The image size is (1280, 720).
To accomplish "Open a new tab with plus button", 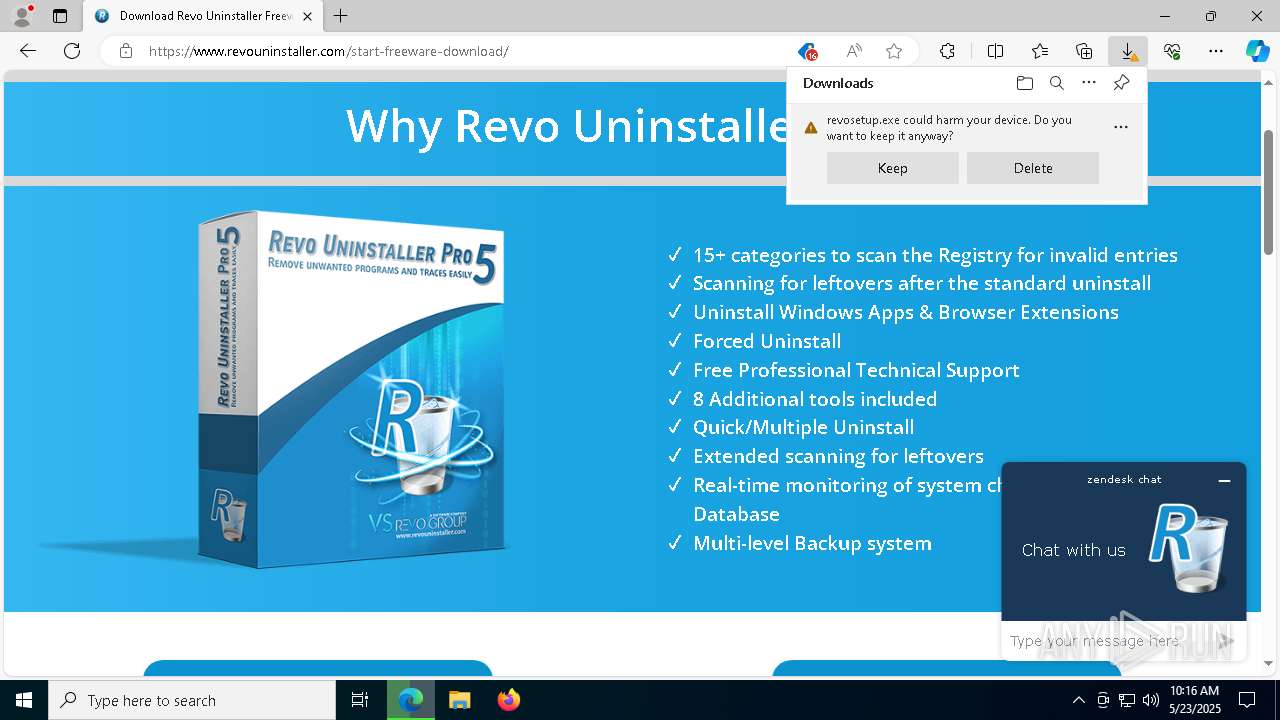I will tap(341, 16).
